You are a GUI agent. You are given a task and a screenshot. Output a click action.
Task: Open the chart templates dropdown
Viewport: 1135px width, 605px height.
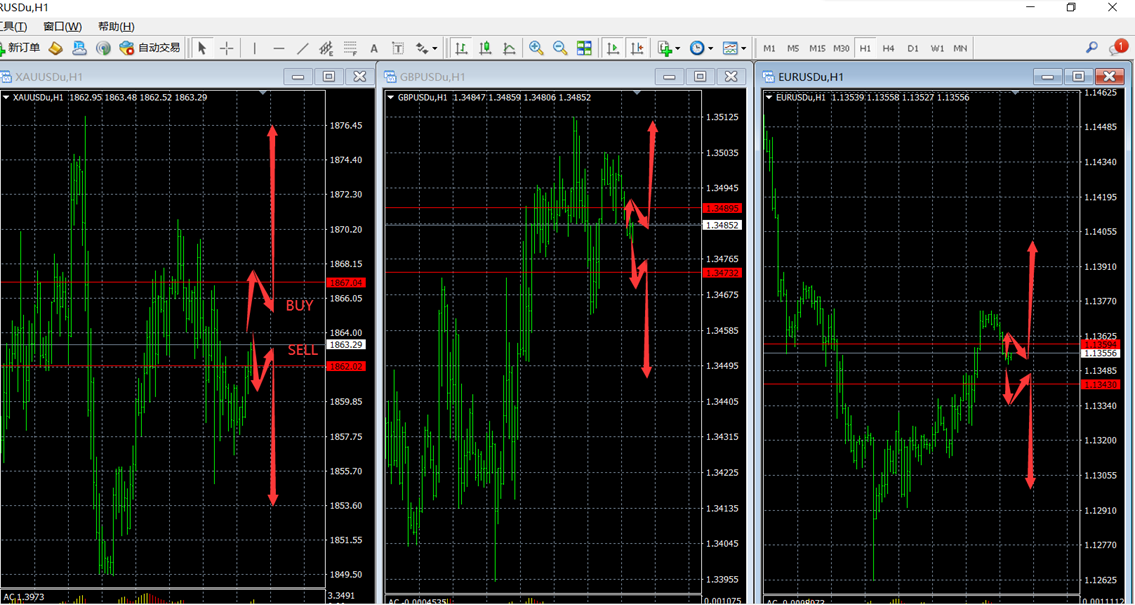coord(734,48)
